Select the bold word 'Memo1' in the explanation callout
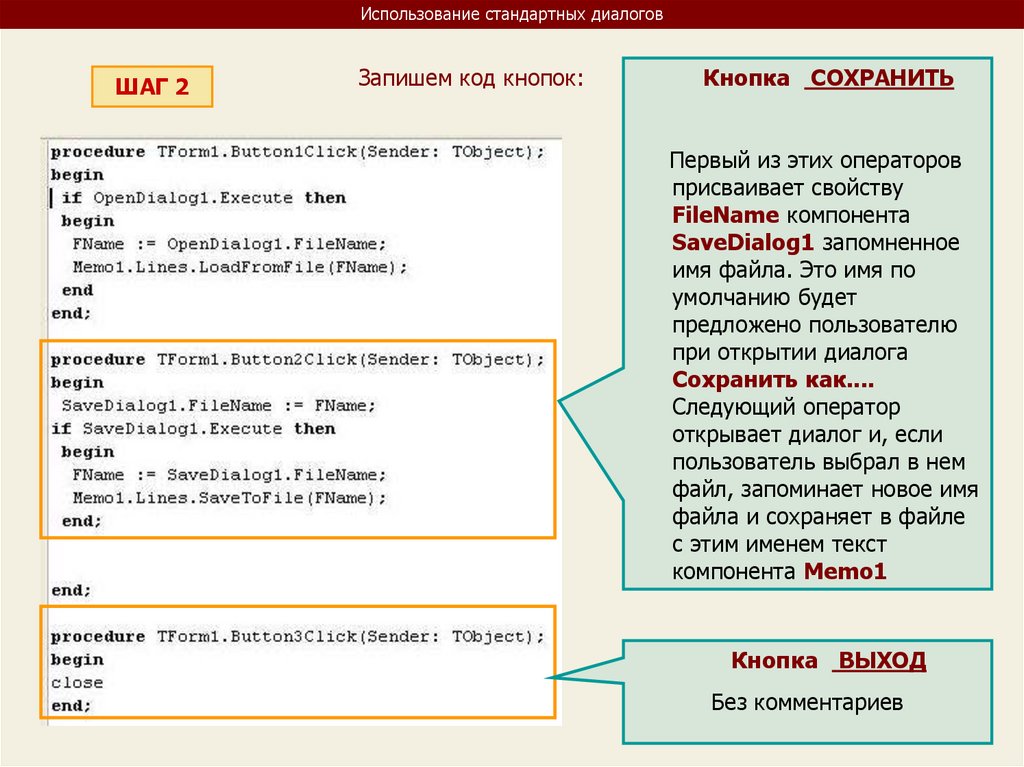This screenshot has width=1024, height=767. click(845, 572)
